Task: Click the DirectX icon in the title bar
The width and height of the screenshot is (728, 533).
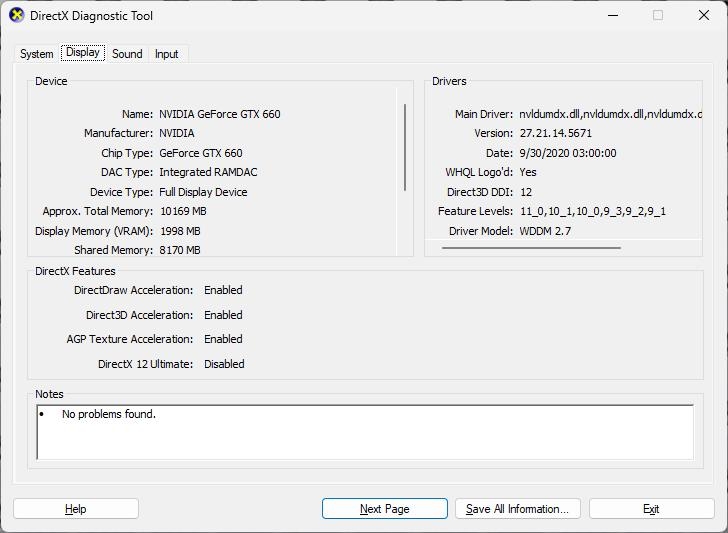Action: click(16, 16)
